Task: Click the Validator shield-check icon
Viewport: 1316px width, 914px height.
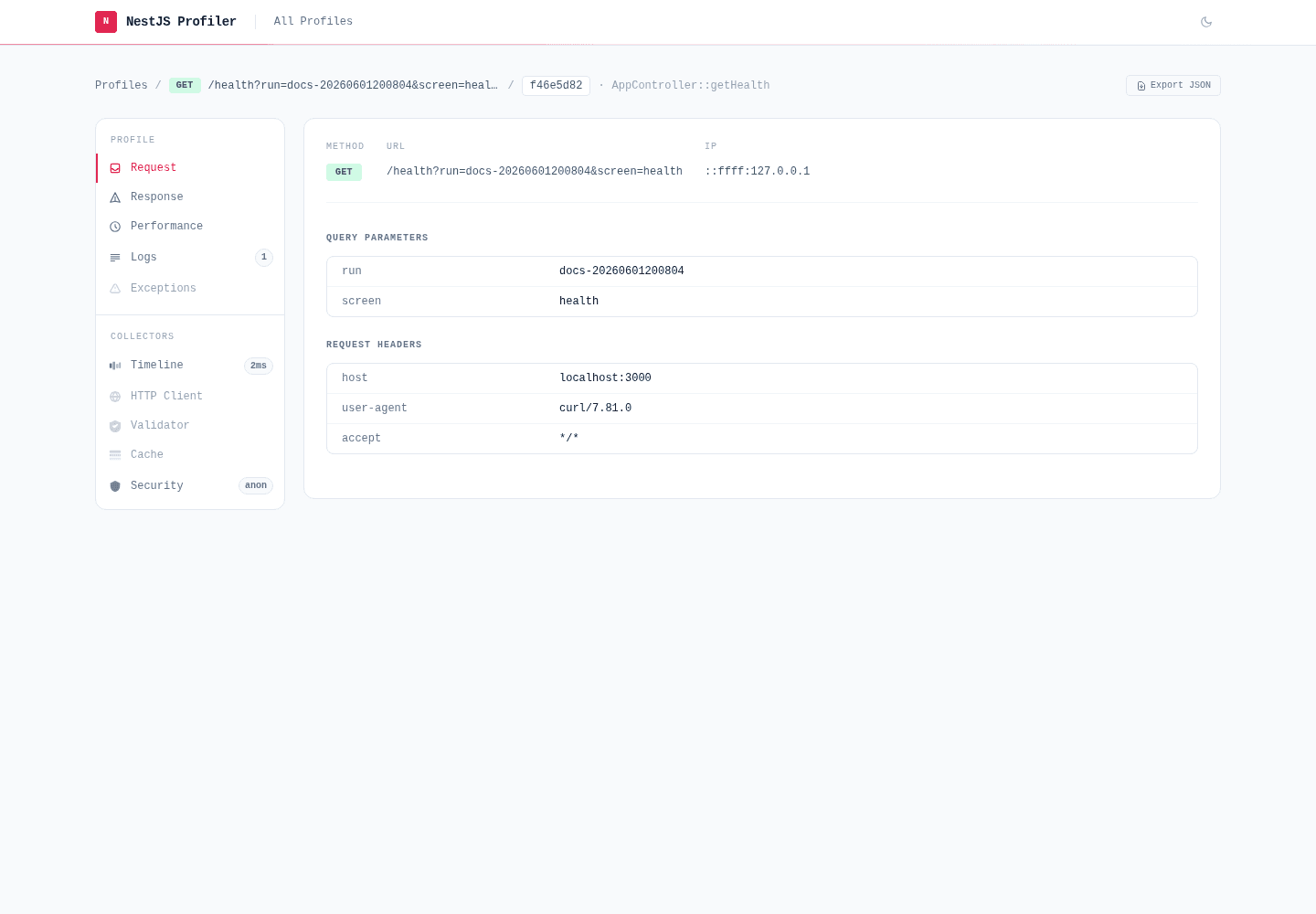Action: [115, 426]
